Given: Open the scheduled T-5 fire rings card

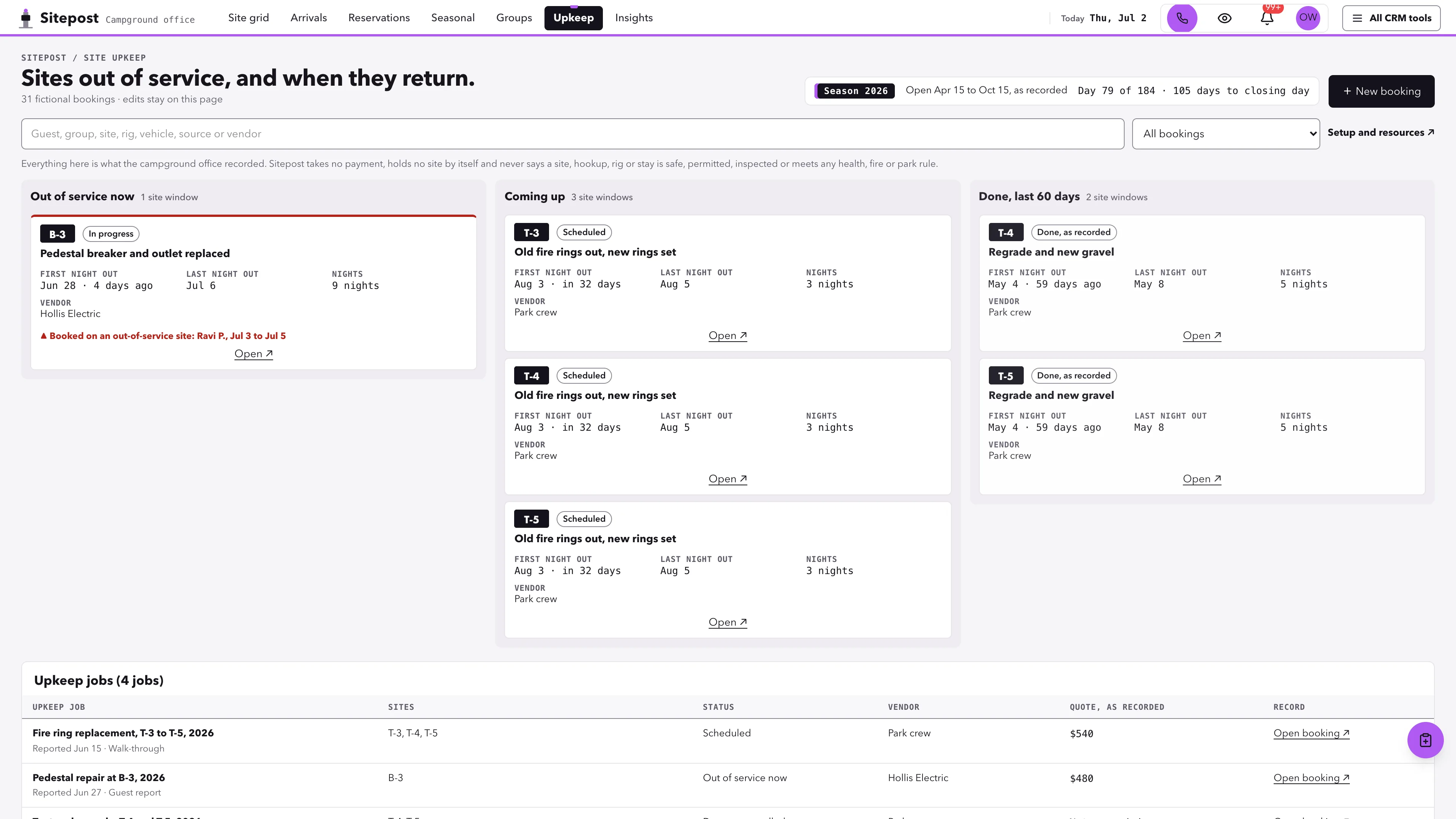Looking at the screenshot, I should coord(728,622).
